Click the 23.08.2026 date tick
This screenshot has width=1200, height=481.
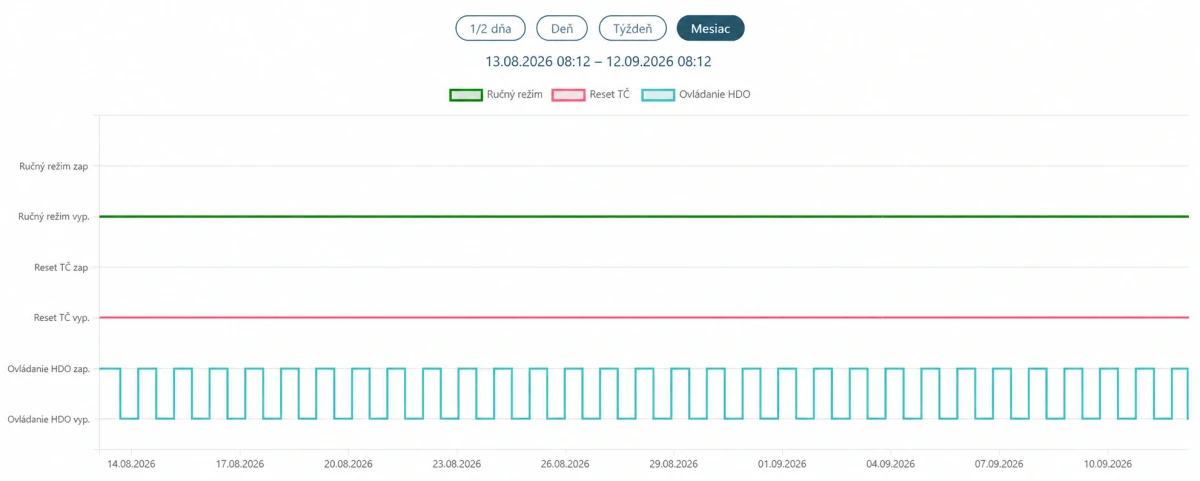pyautogui.click(x=457, y=464)
